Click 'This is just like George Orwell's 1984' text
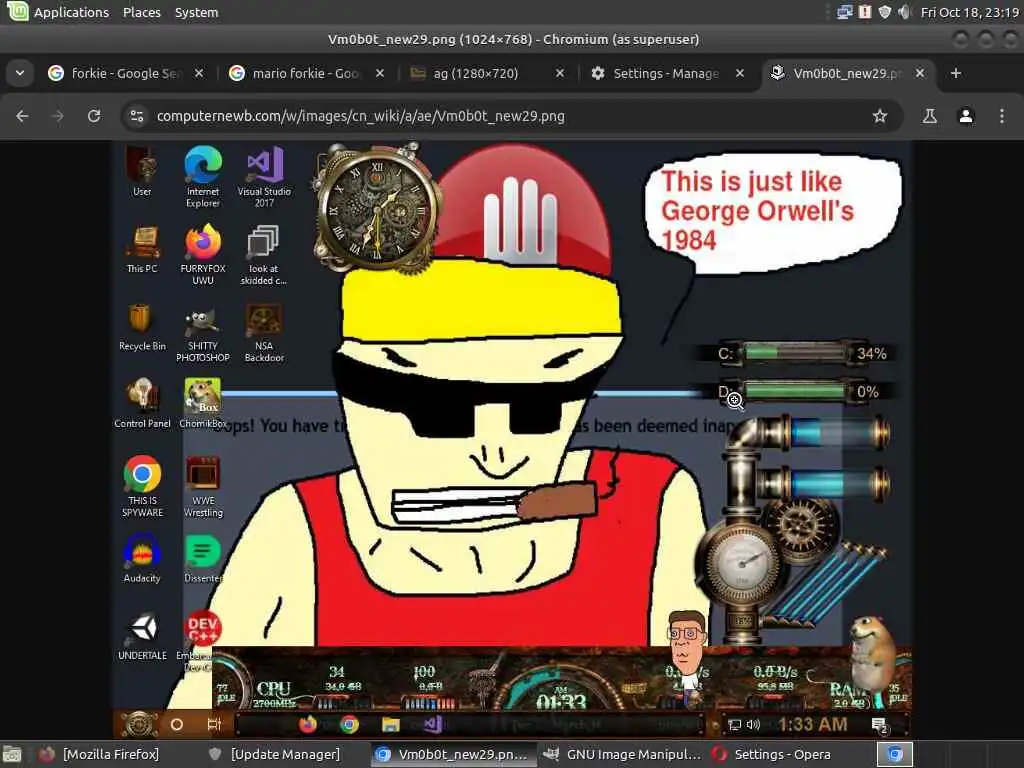Image resolution: width=1024 pixels, height=768 pixels. tap(757, 210)
